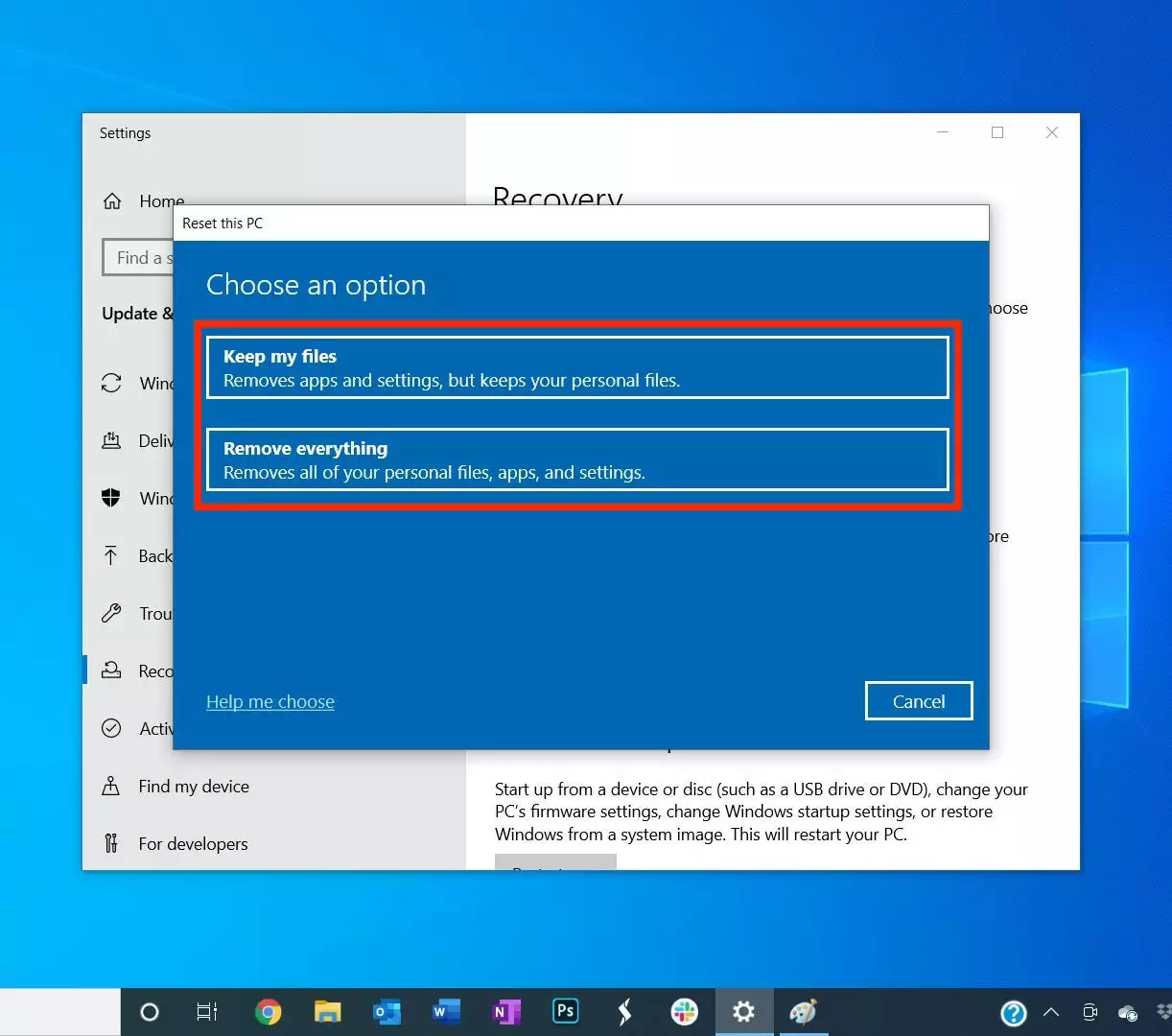Open Find my device in the sidebar
This screenshot has height=1036, width=1172.
[x=193, y=787]
